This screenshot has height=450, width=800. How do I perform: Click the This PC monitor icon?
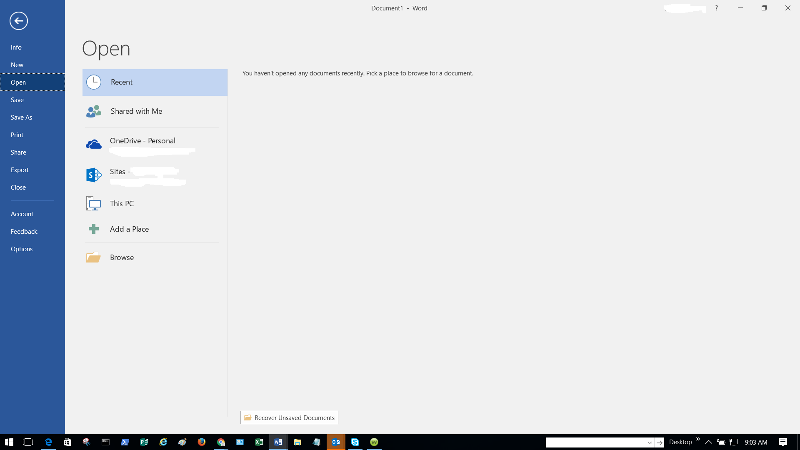click(x=94, y=204)
